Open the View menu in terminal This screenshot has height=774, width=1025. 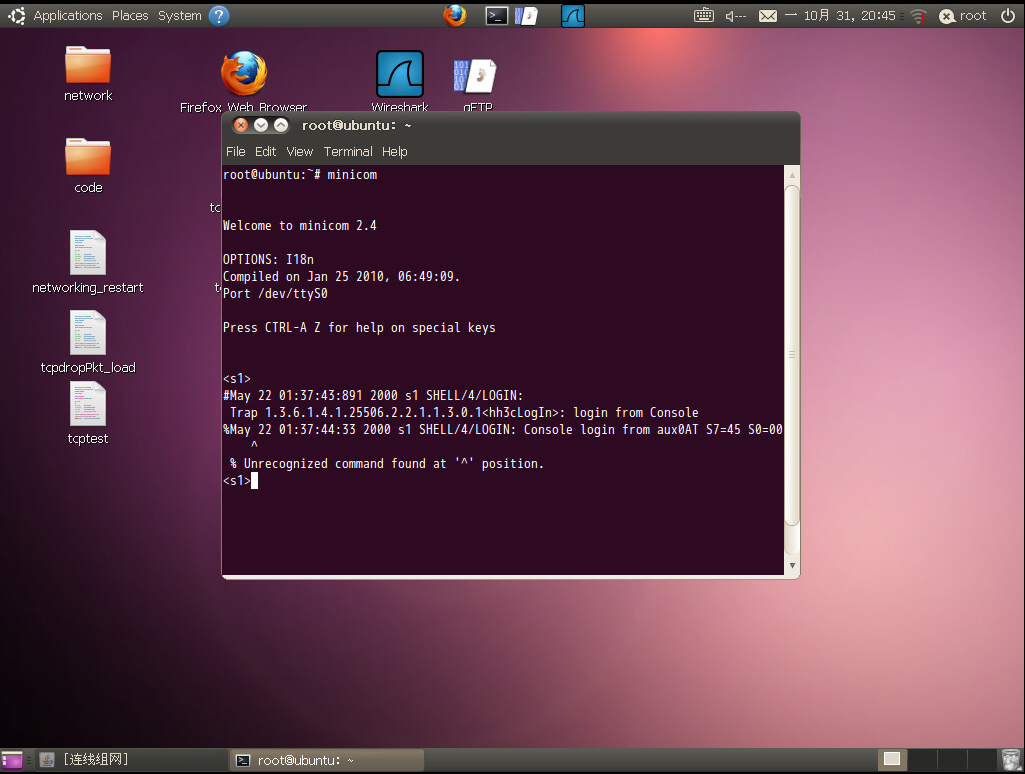tap(299, 152)
